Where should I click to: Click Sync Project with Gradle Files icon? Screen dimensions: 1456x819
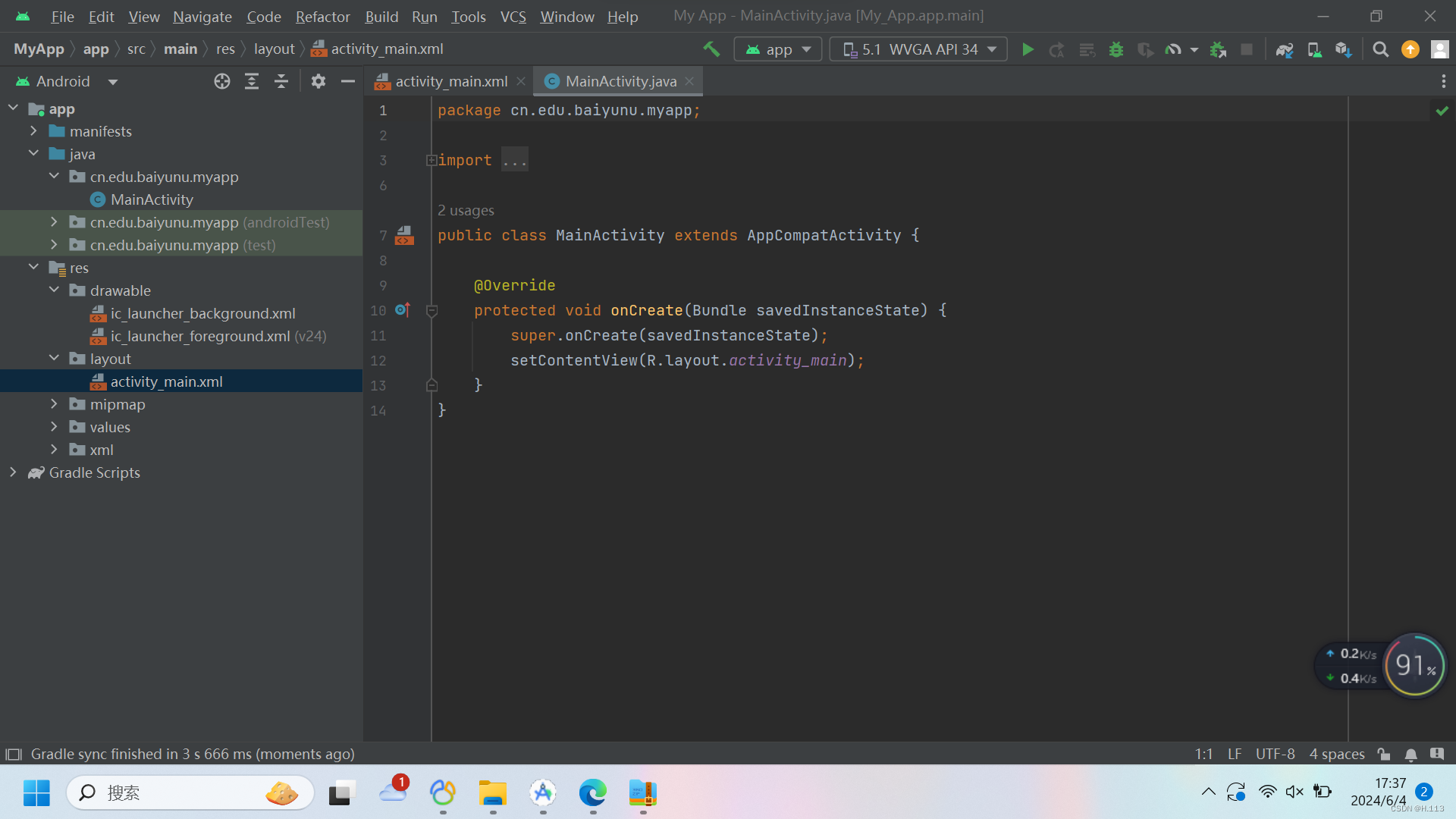(1285, 50)
